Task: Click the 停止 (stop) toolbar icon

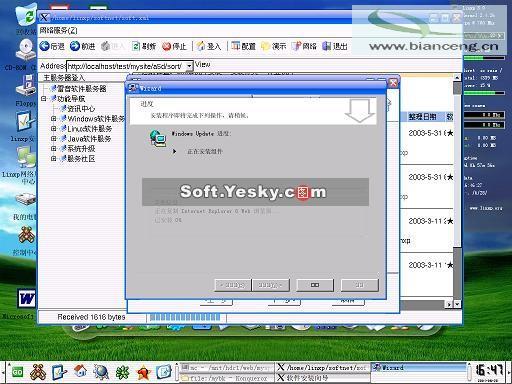Action: point(174,46)
